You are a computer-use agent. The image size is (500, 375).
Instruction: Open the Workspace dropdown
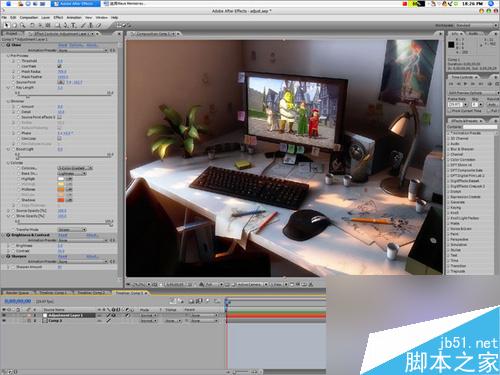(476, 25)
